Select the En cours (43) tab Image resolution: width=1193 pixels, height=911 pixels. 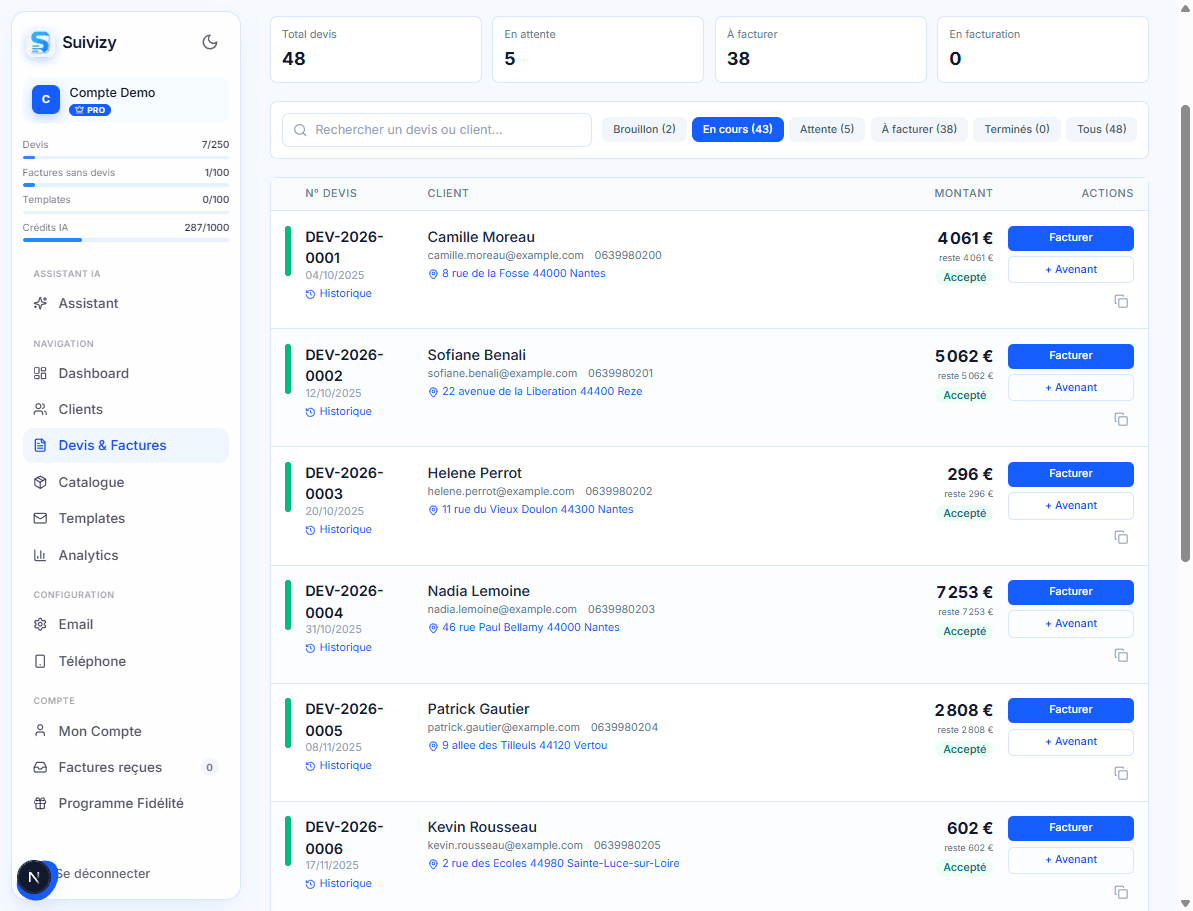click(x=737, y=129)
